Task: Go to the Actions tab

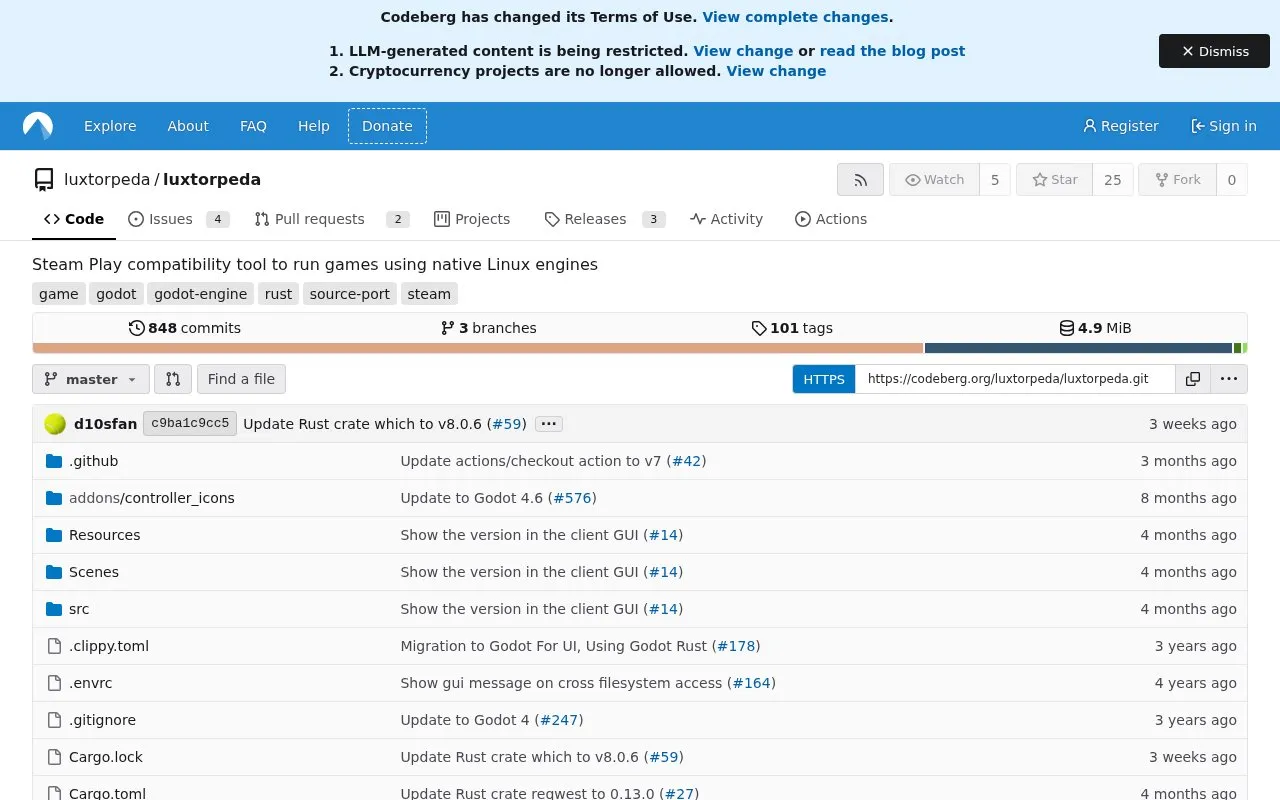Action: (x=830, y=219)
